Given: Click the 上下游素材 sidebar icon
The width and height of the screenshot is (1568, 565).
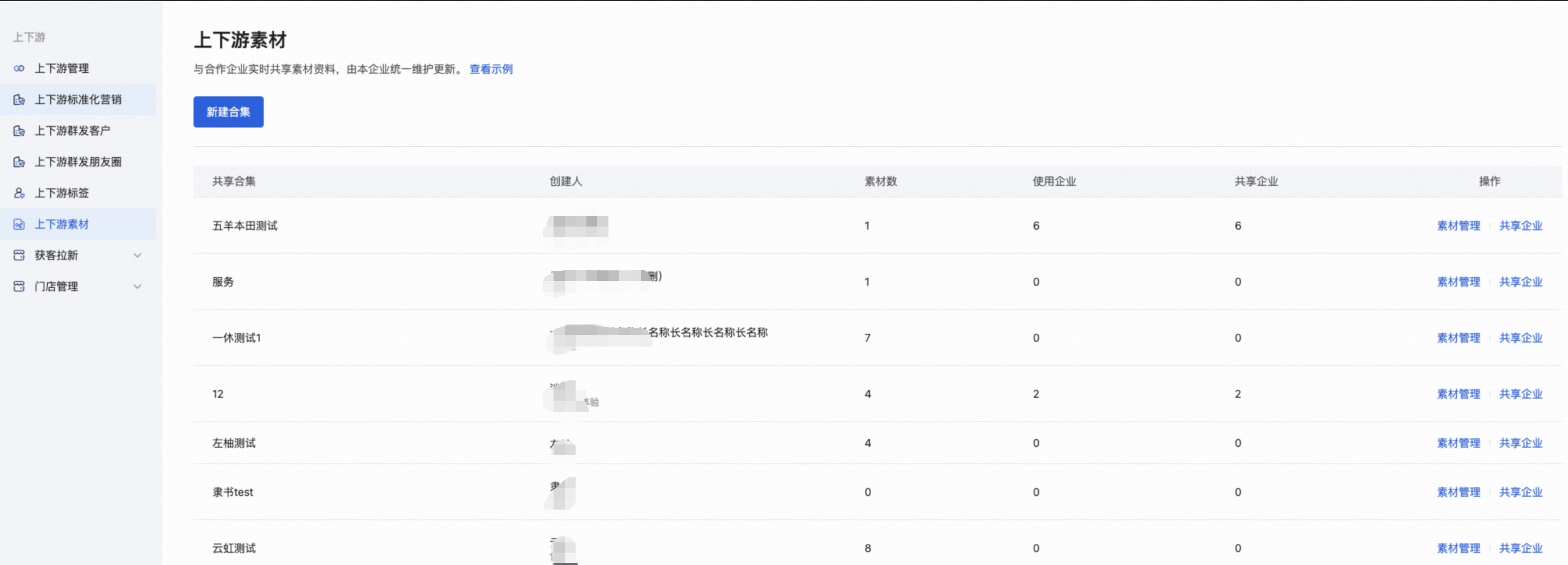Looking at the screenshot, I should tap(19, 224).
